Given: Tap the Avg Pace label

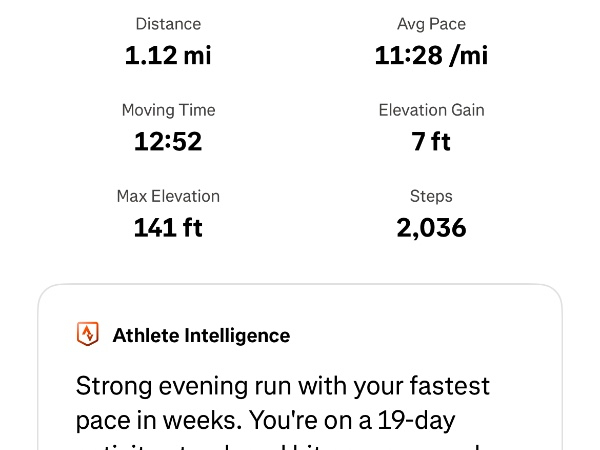Looking at the screenshot, I should point(431,24).
